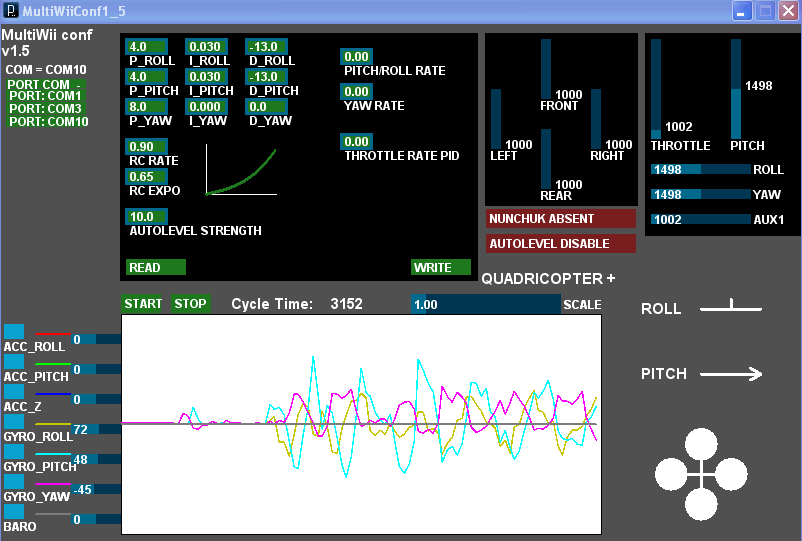This screenshot has height=541, width=802.
Task: Start the sensor graph with START
Action: coord(143,304)
